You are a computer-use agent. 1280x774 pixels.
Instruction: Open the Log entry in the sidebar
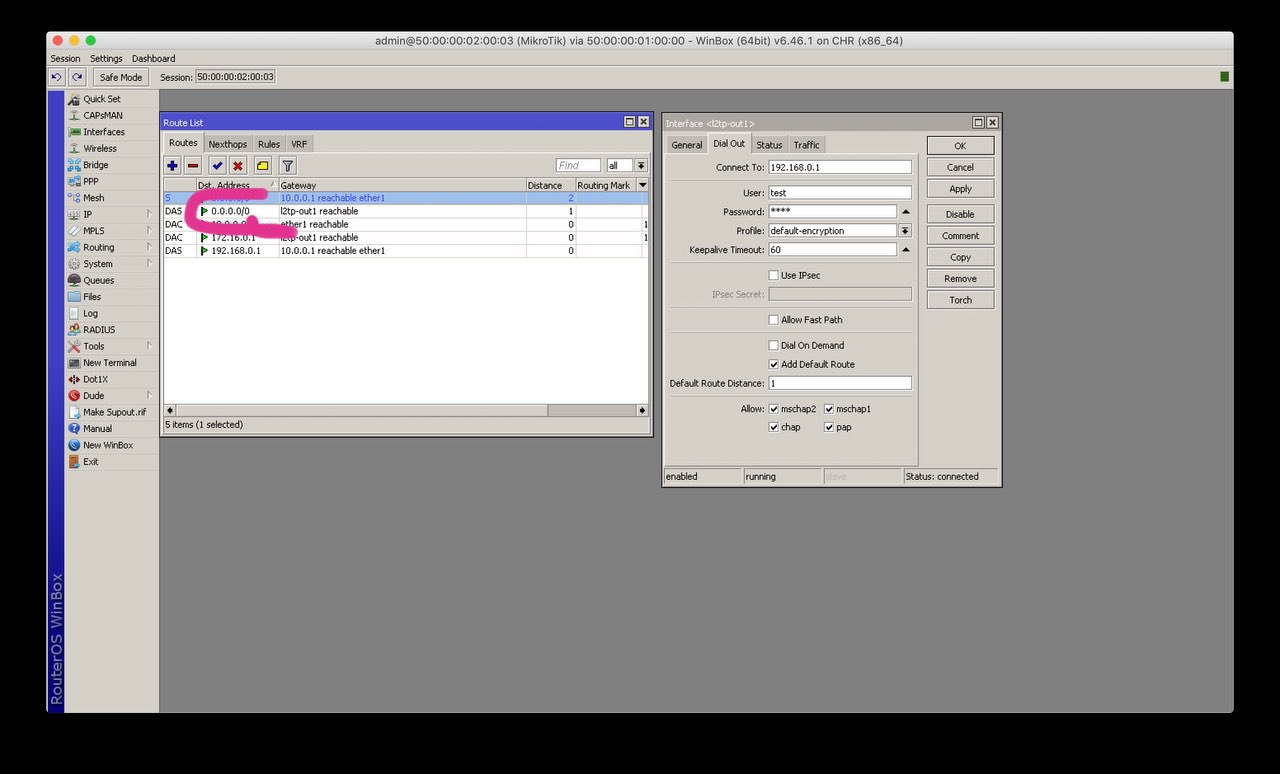tap(90, 313)
